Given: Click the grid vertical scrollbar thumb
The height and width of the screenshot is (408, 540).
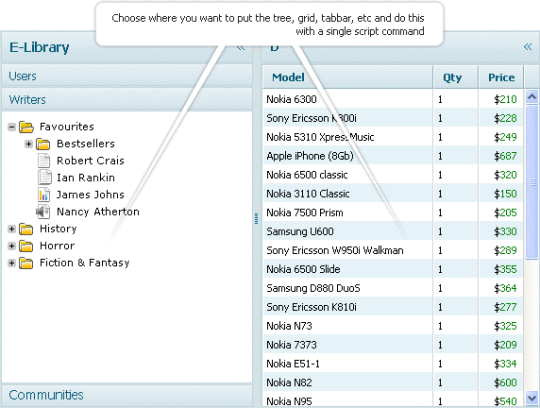Looking at the screenshot, I should click(532, 182).
